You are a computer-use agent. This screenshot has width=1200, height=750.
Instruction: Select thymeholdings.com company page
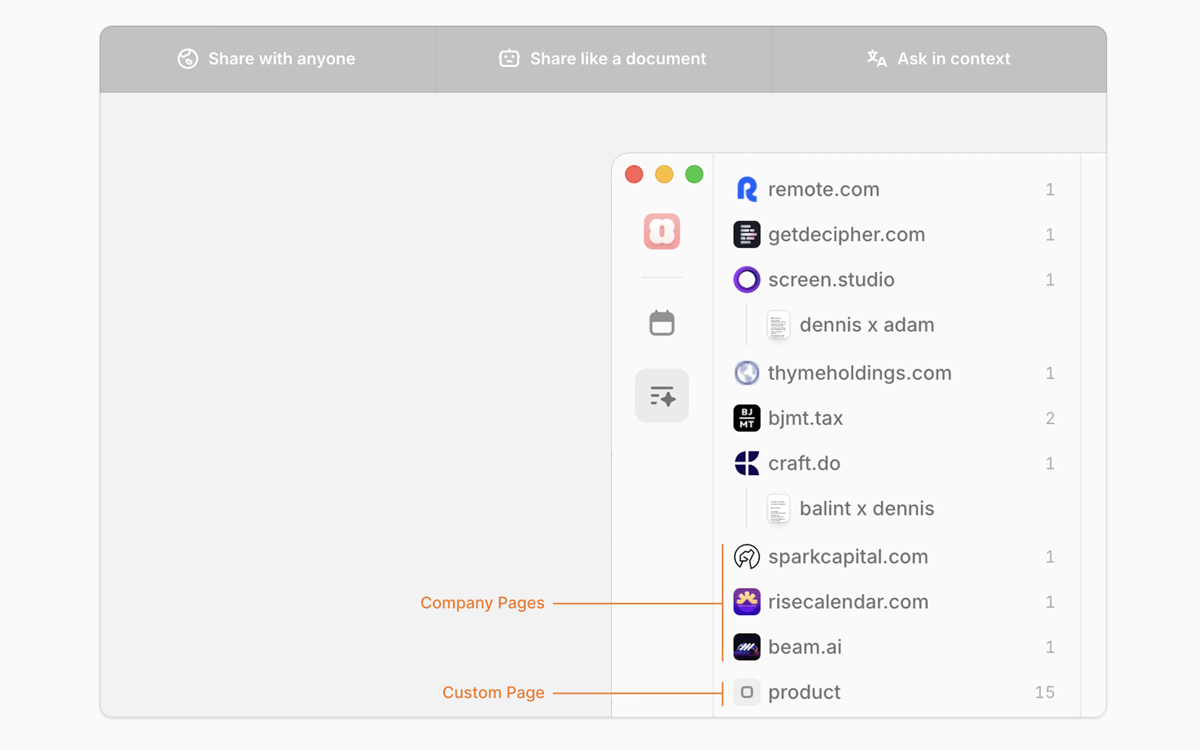pyautogui.click(x=859, y=373)
